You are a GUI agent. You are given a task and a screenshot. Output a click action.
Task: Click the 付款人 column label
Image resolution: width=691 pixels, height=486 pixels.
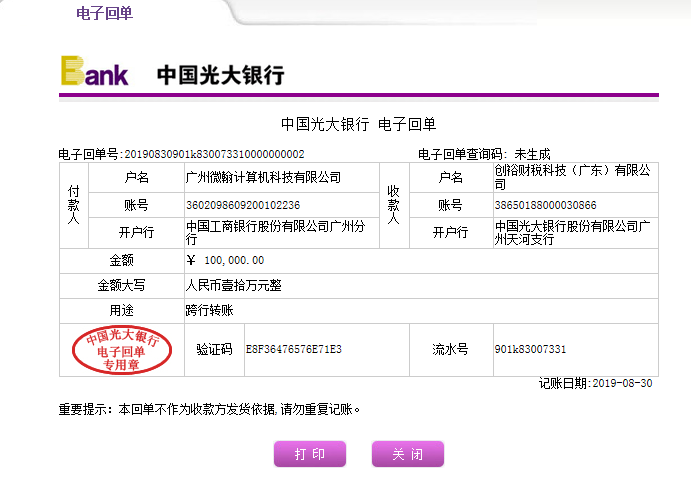(74, 205)
